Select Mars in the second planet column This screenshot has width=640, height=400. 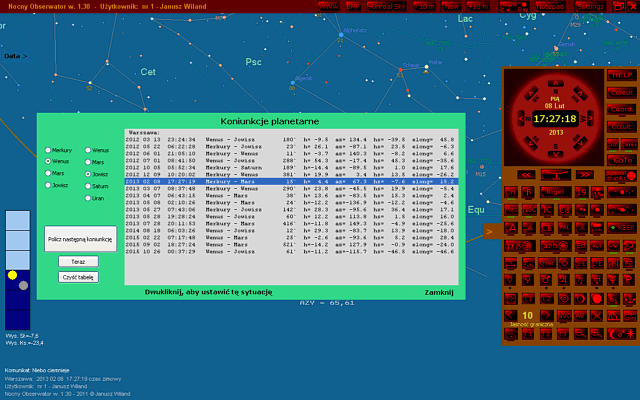pos(94,162)
